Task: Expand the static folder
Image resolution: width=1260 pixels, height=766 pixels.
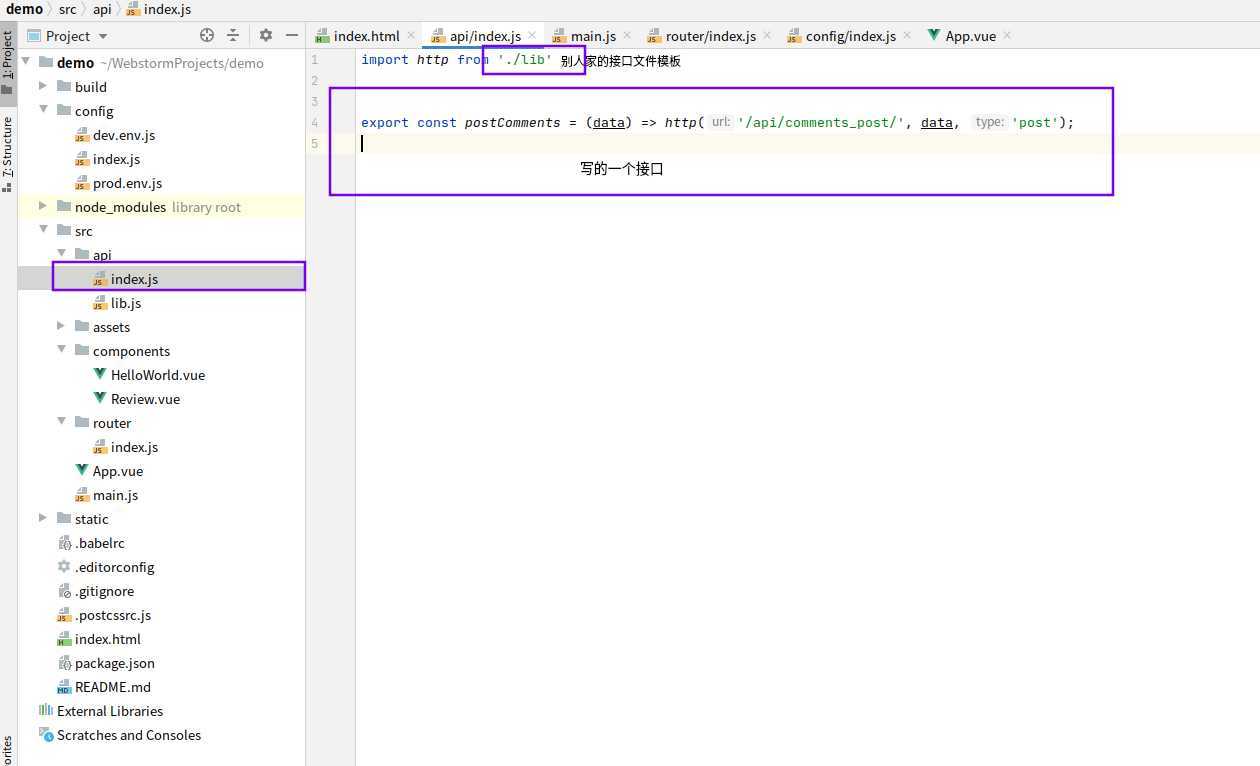Action: point(43,518)
